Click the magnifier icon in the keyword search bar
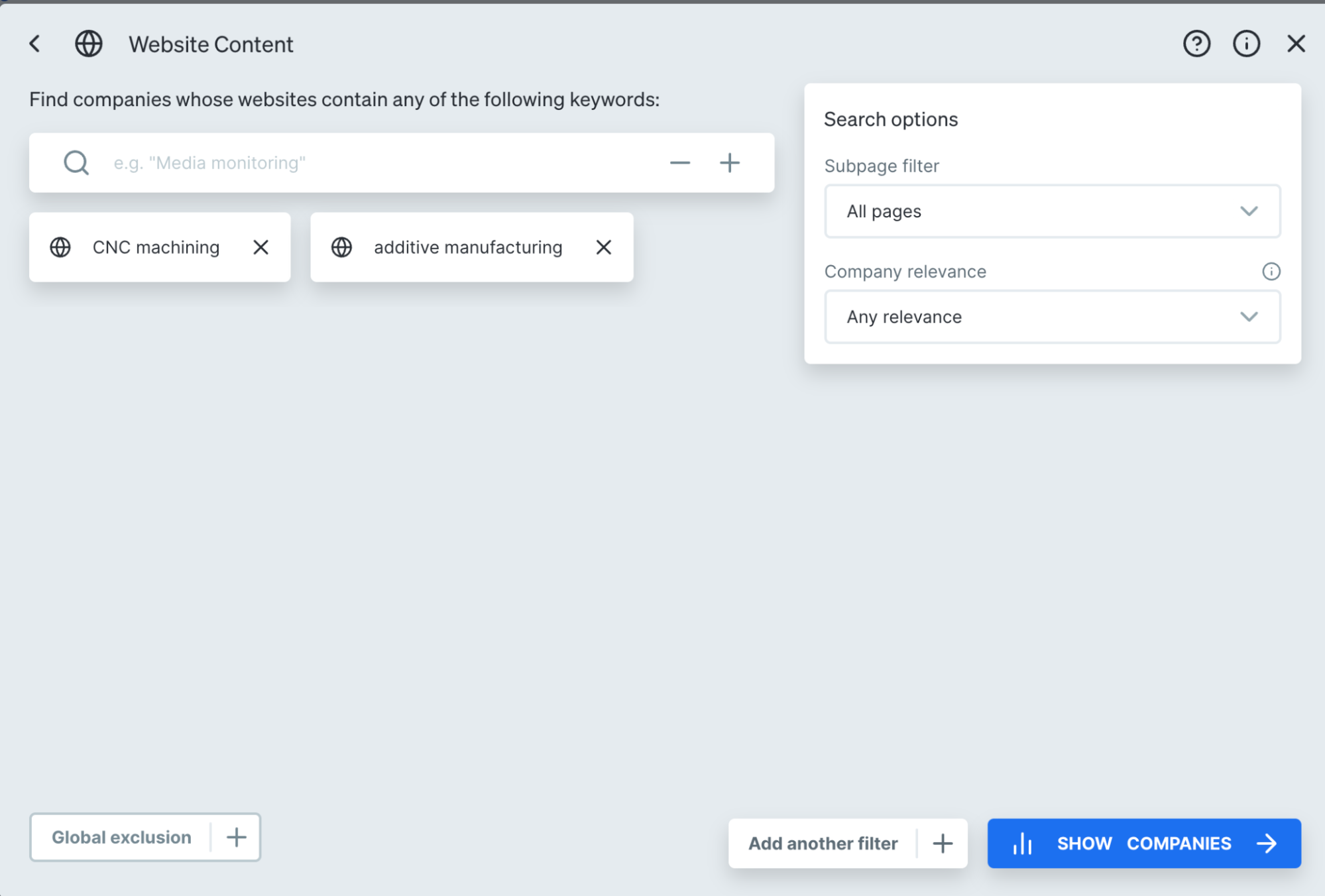Screen dimensions: 1325x896 [76, 162]
